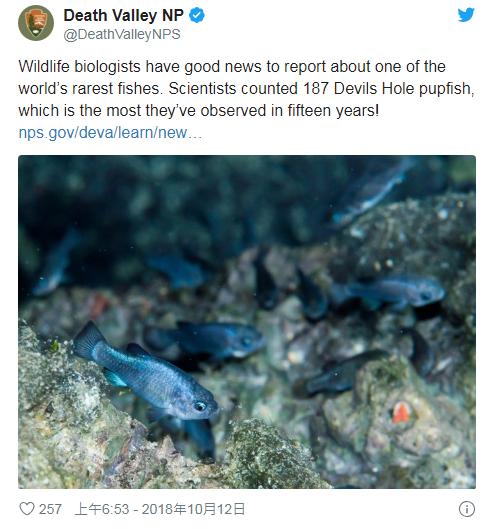View the 257 likes count
Image resolution: width=484 pixels, height=529 pixels.
50,509
